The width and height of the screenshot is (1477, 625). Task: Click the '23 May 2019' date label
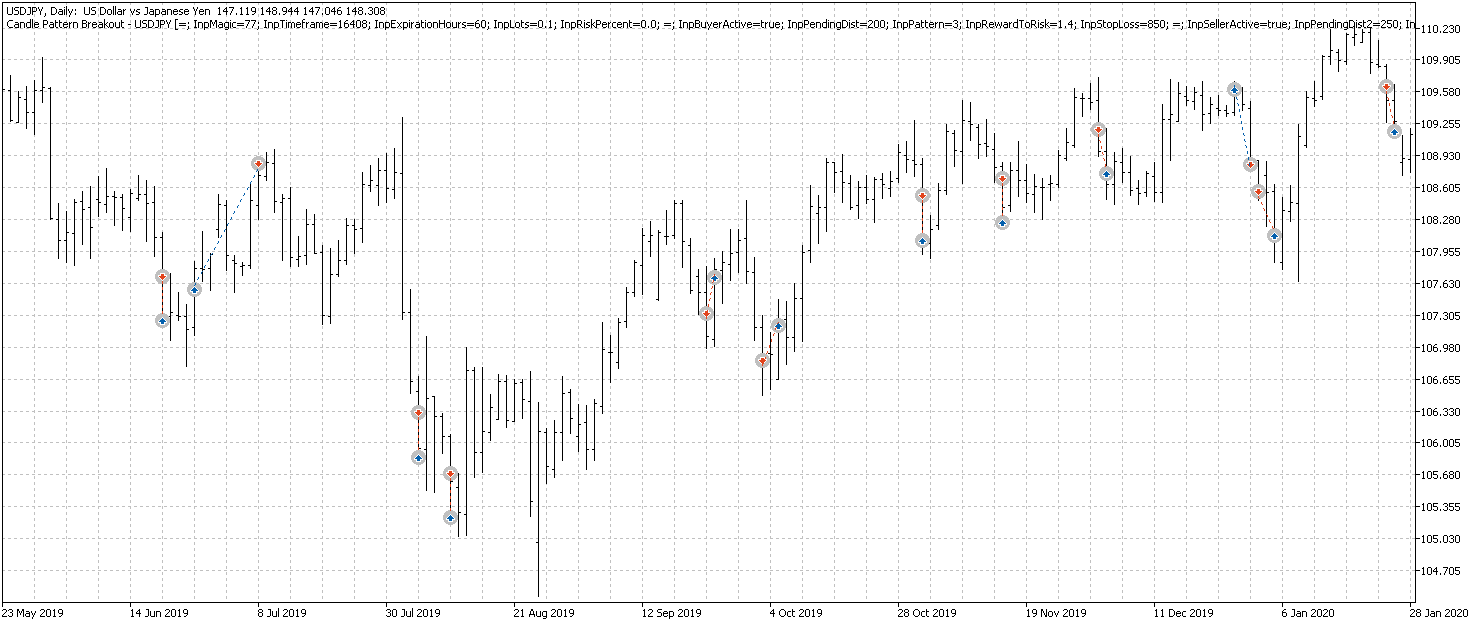[32, 613]
